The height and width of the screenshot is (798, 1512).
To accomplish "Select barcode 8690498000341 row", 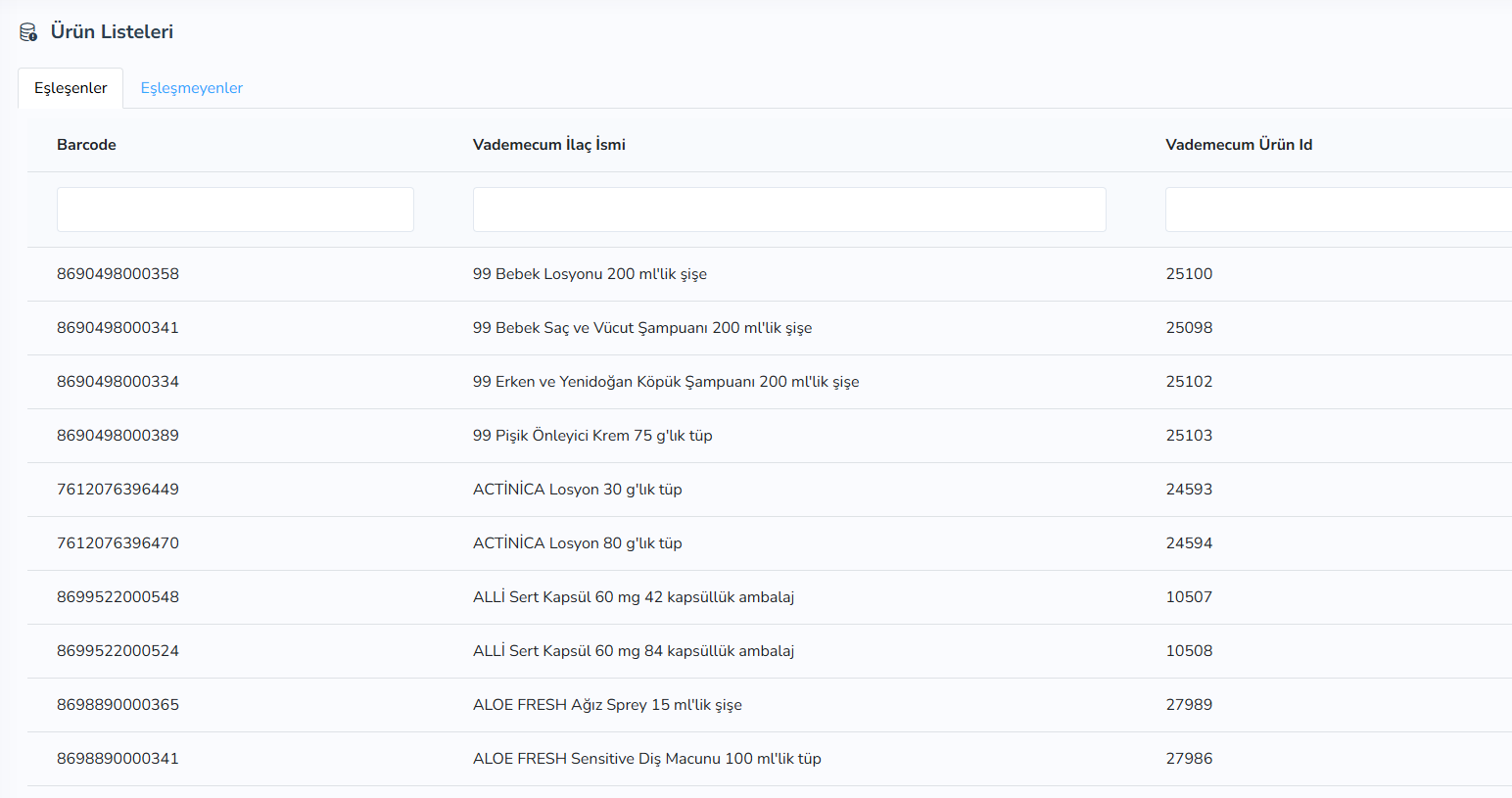I will click(x=770, y=328).
